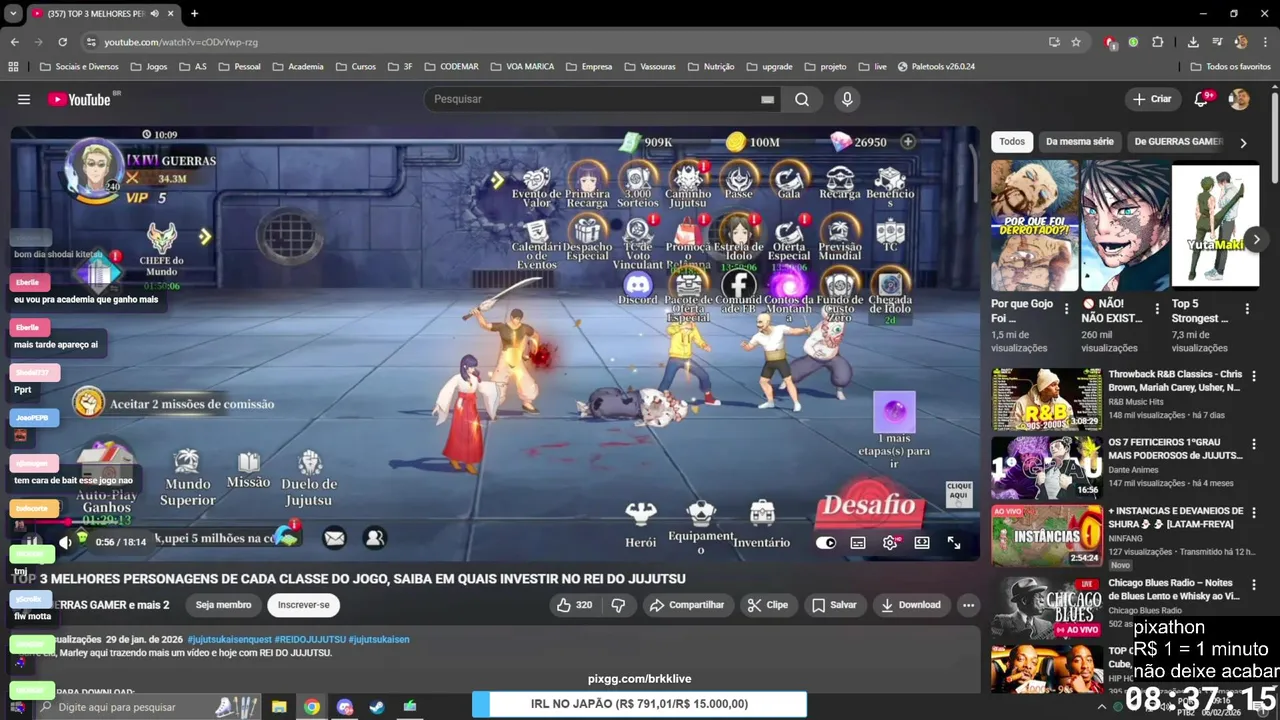Open the Chicago Blues Radio live thumbnail
1280x720 pixels.
1047,607
